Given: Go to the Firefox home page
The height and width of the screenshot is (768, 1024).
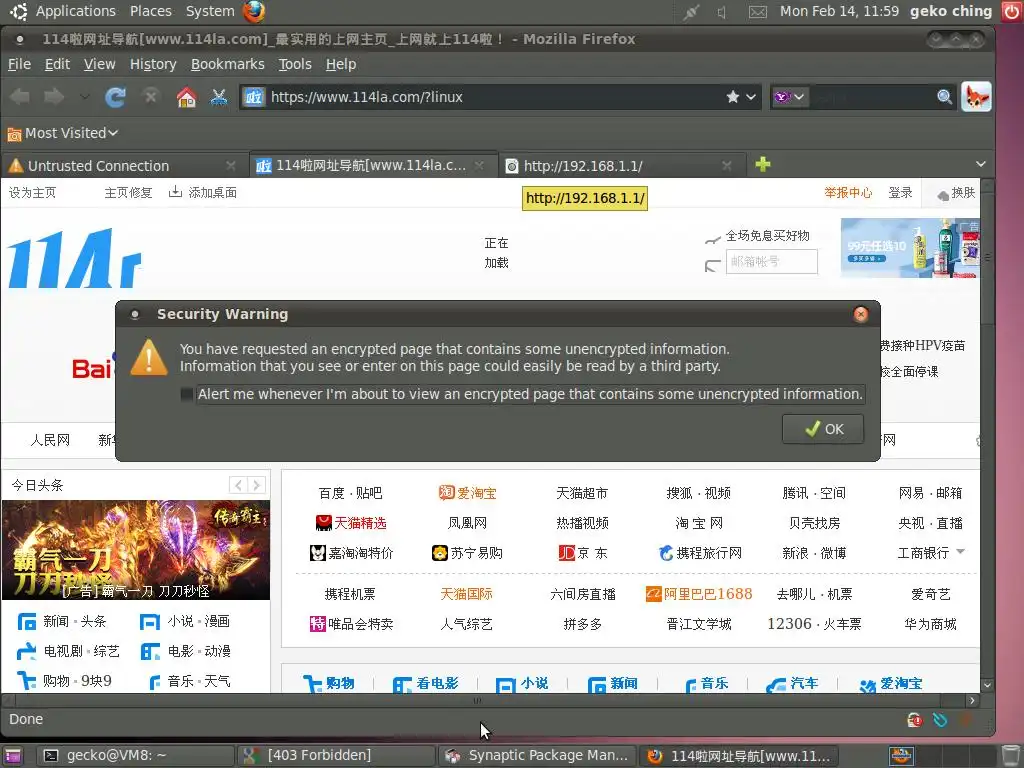Looking at the screenshot, I should (186, 97).
